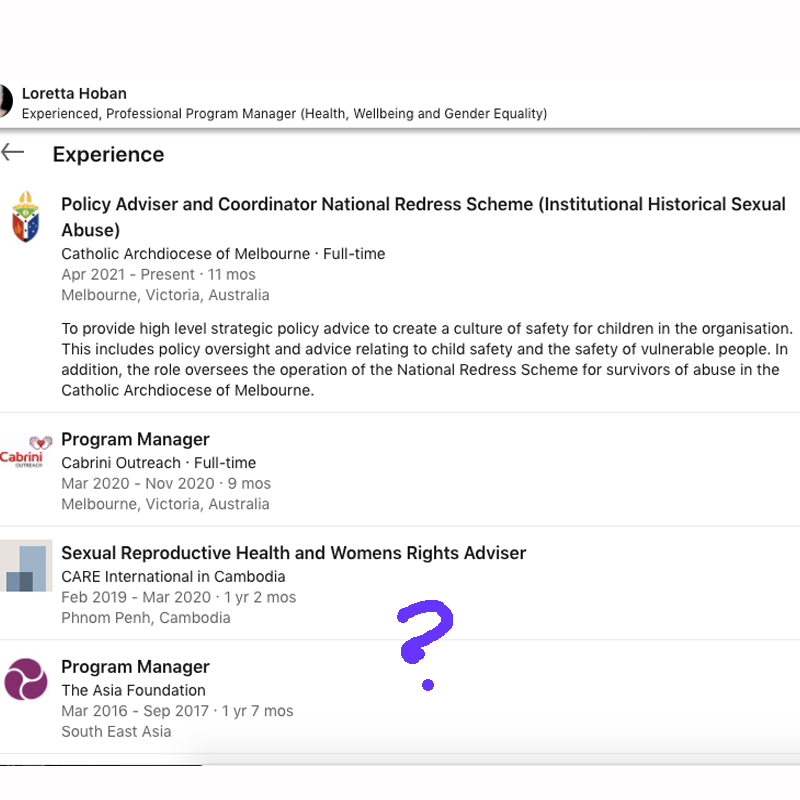Click the Phnom Penh, Cambodia location text

coord(146,618)
